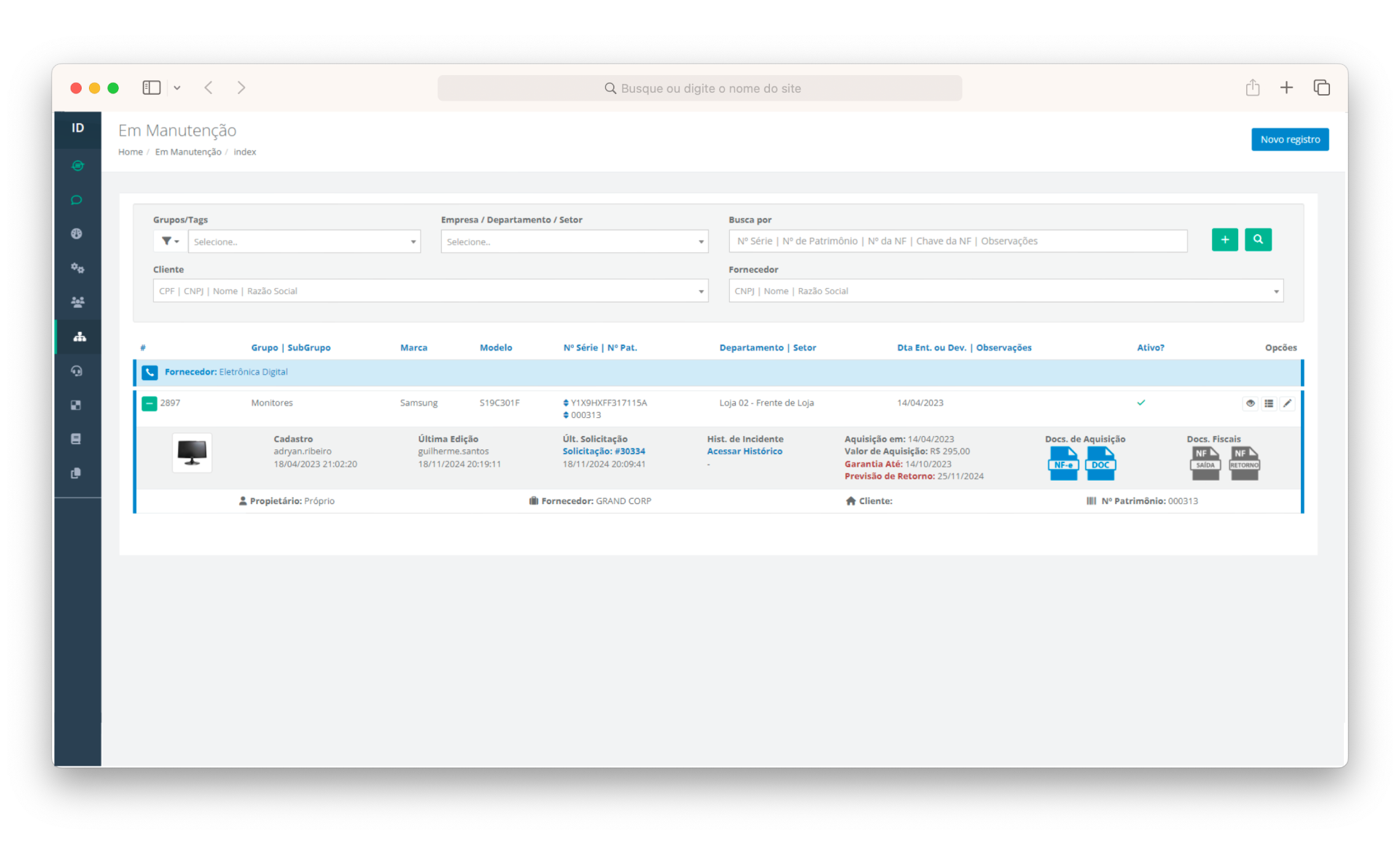Open the chat bubble sidebar icon
This screenshot has width=1400, height=865.
click(77, 200)
